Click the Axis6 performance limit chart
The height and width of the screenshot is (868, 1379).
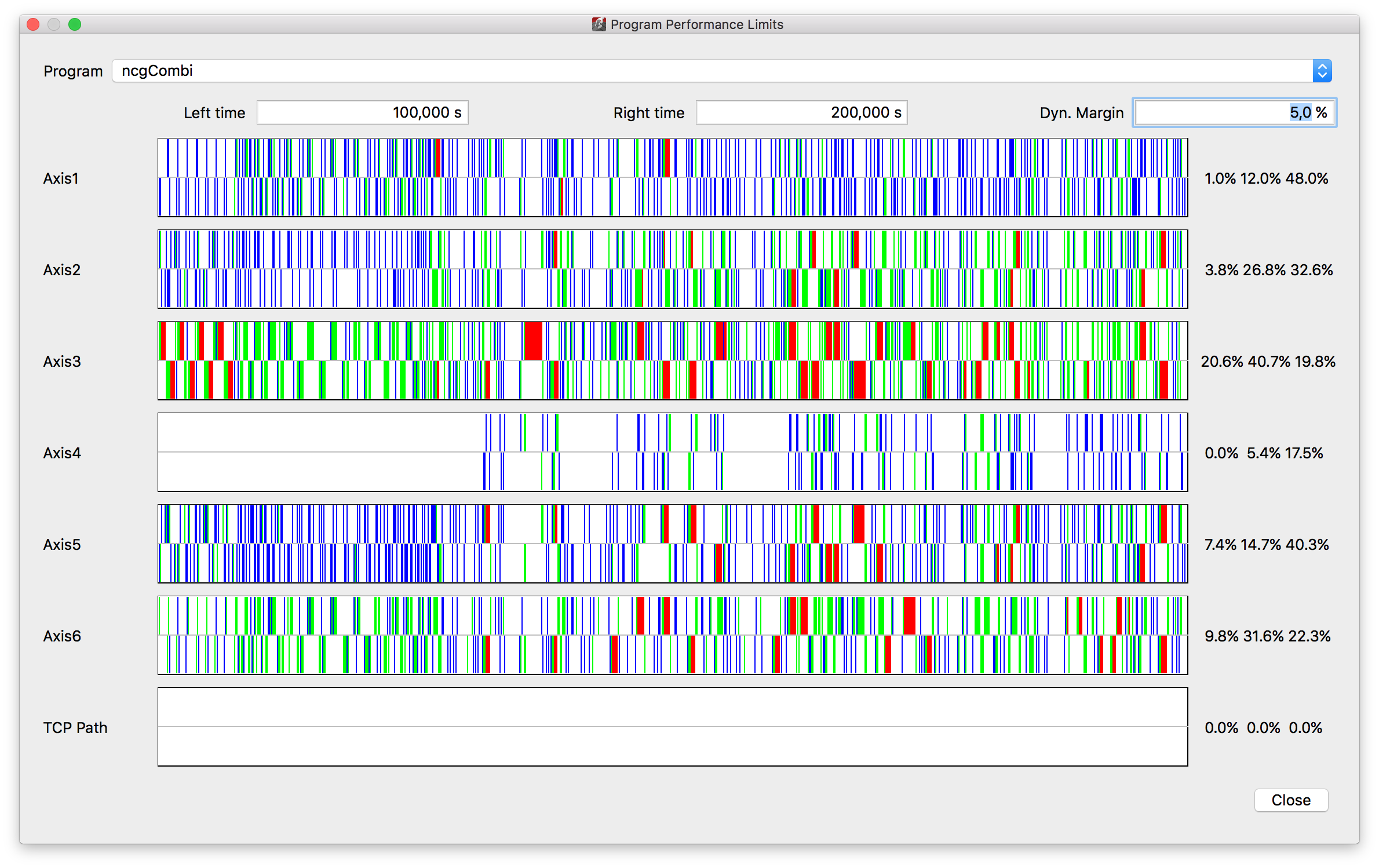pyautogui.click(x=672, y=635)
